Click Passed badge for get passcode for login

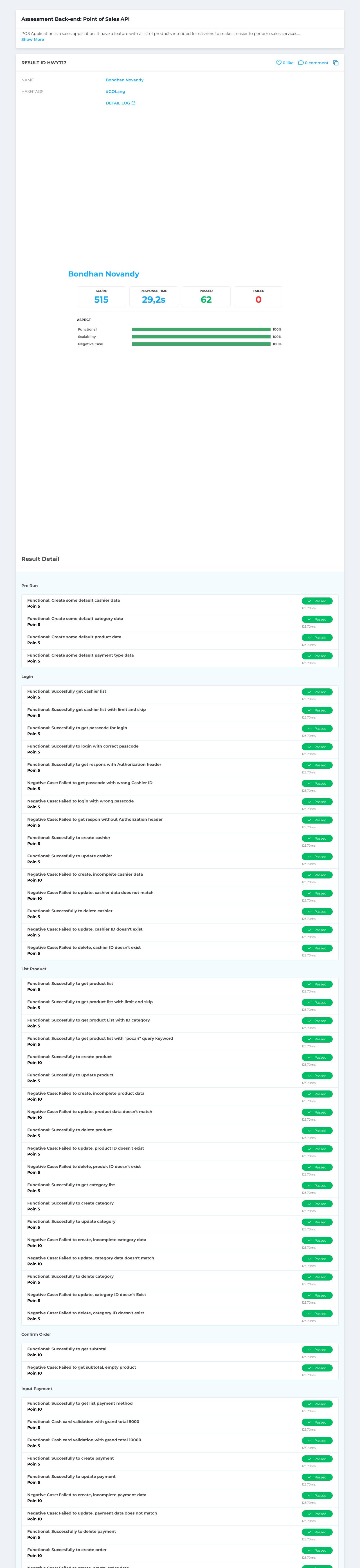point(317,728)
